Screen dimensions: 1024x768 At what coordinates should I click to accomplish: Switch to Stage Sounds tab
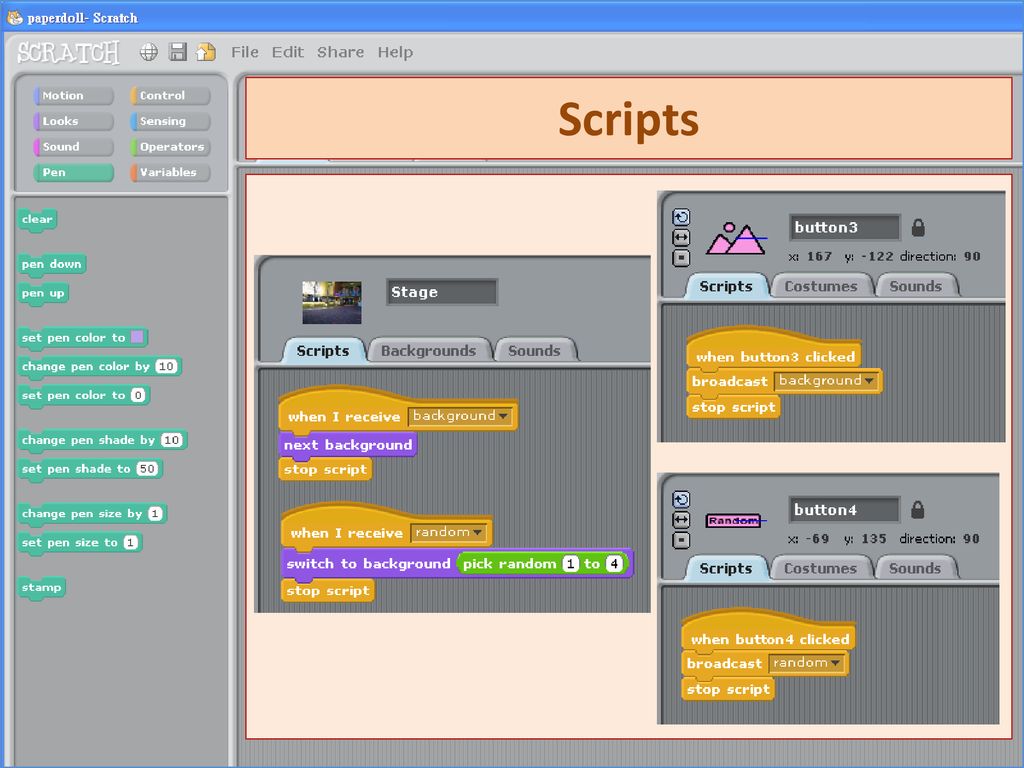pos(534,351)
